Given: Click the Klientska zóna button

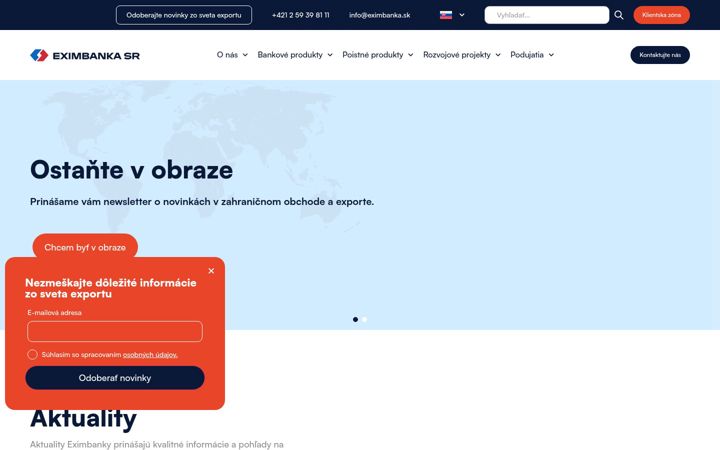Looking at the screenshot, I should click(x=661, y=15).
